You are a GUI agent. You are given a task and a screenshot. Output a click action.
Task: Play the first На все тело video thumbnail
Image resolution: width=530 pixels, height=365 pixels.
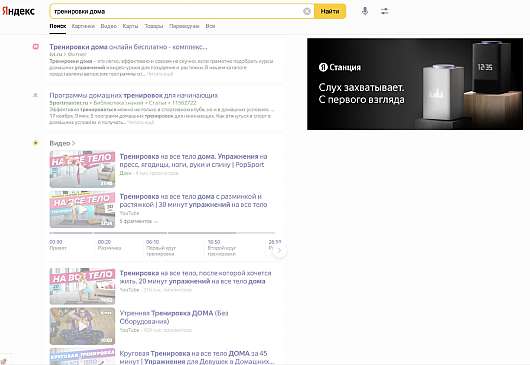(x=82, y=169)
